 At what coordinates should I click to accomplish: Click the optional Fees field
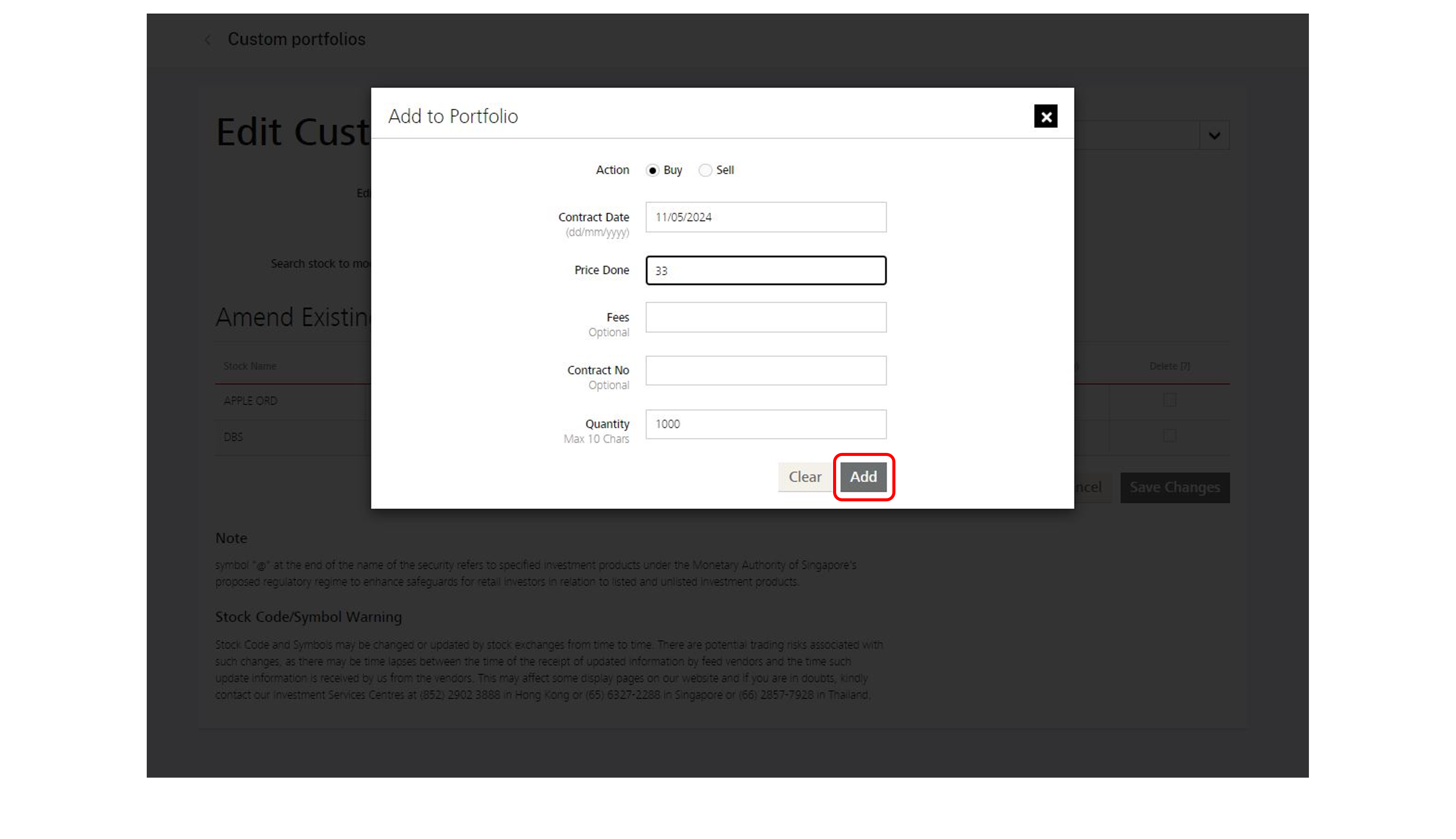coord(765,318)
